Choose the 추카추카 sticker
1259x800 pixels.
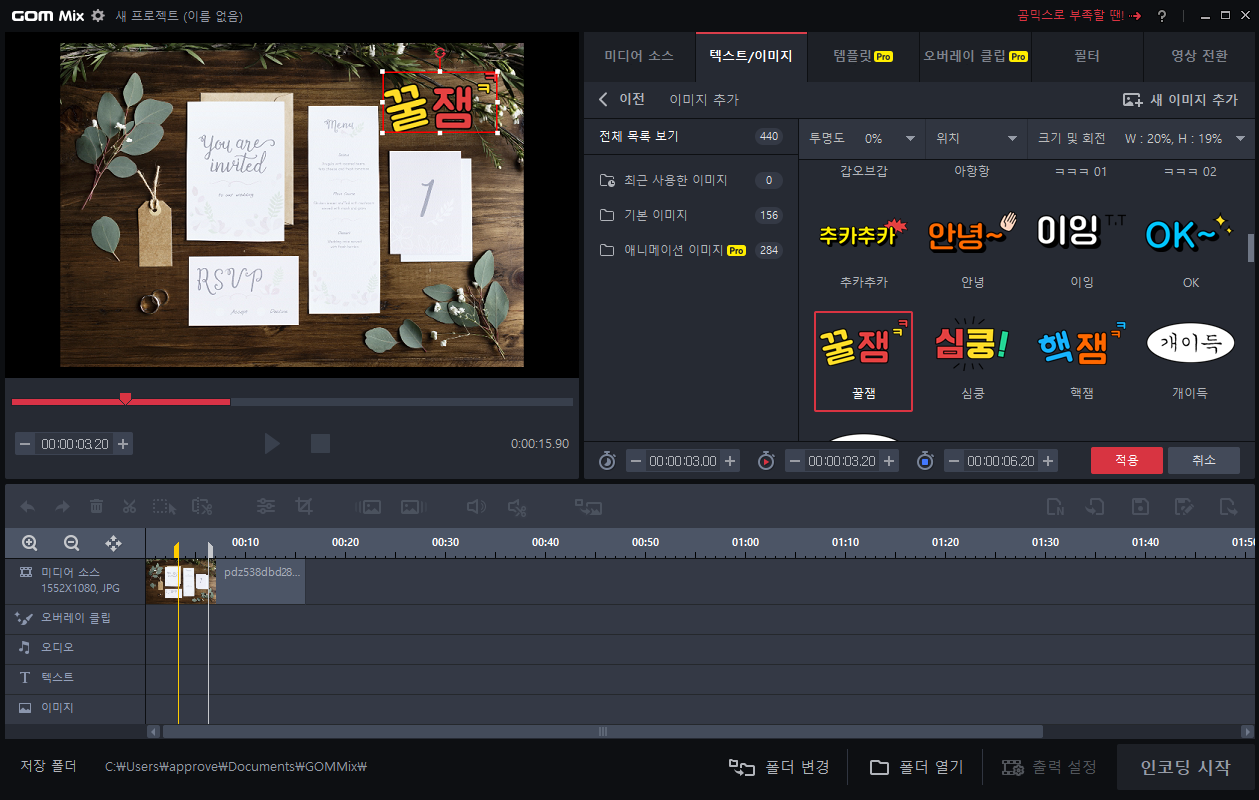(x=864, y=246)
